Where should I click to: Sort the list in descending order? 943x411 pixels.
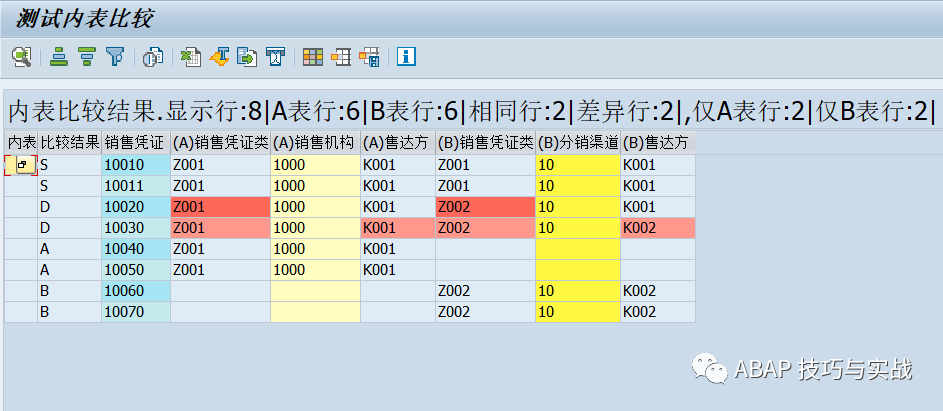tap(87, 57)
